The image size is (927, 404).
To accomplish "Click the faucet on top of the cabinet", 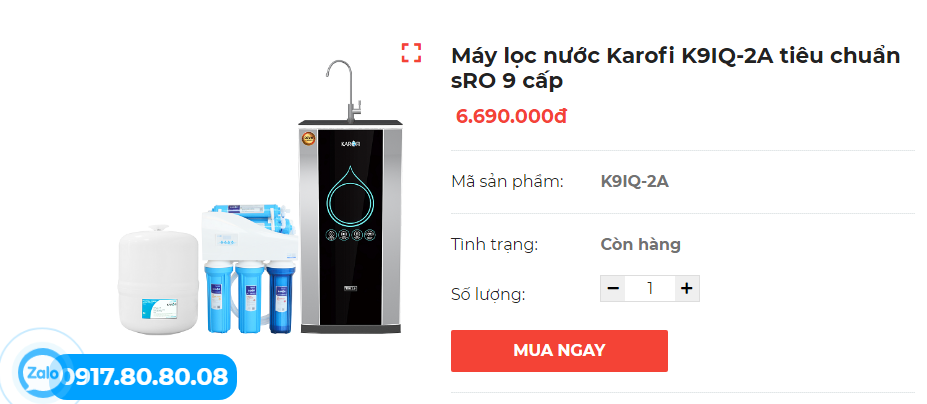I will coord(345,90).
